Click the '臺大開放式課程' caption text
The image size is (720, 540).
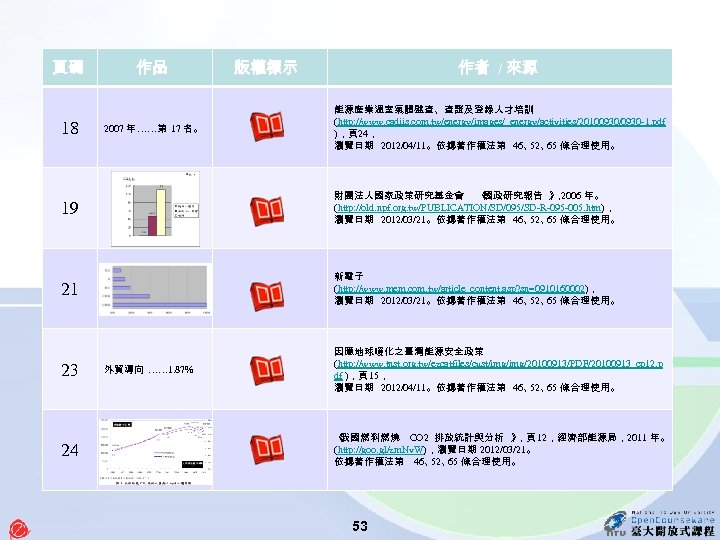coord(672,531)
